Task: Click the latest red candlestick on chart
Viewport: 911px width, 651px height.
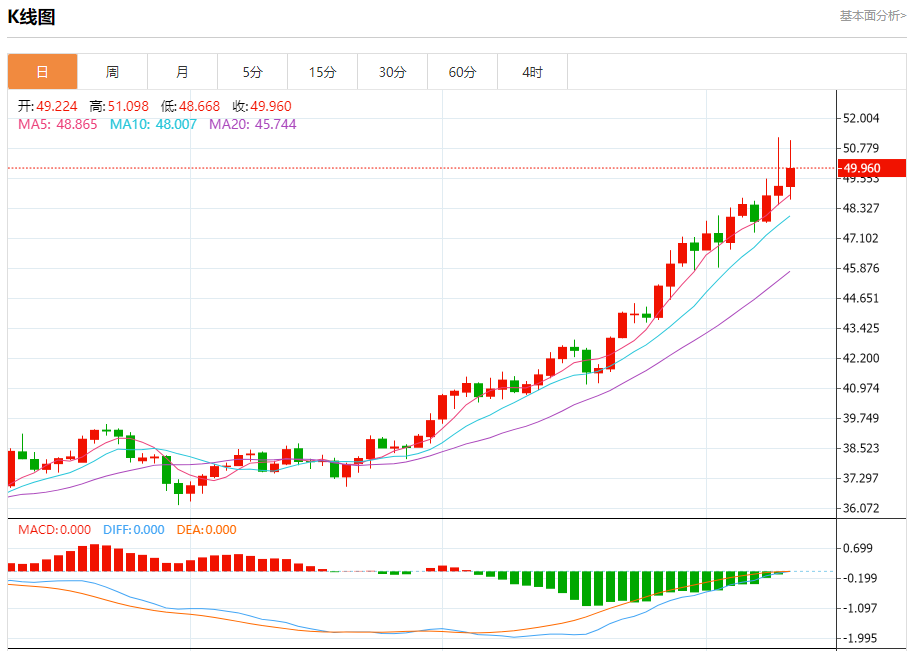Action: pos(790,177)
